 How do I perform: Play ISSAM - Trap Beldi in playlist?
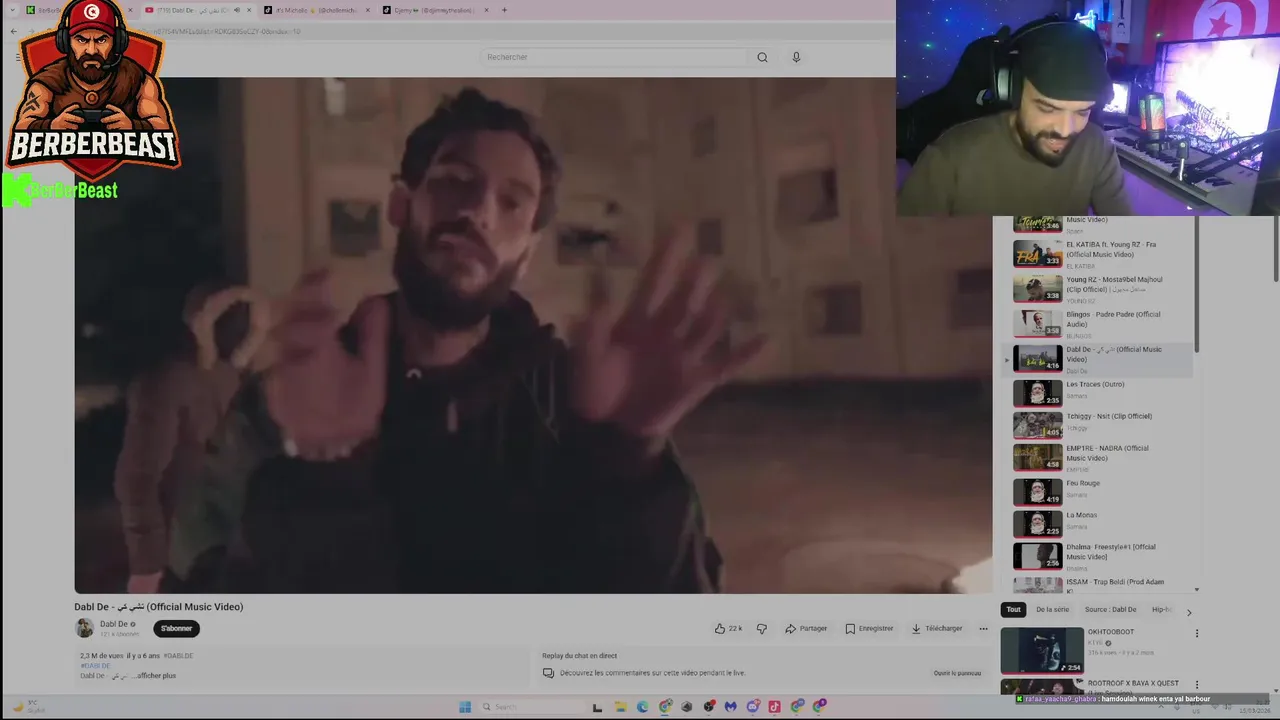pyautogui.click(x=1099, y=584)
